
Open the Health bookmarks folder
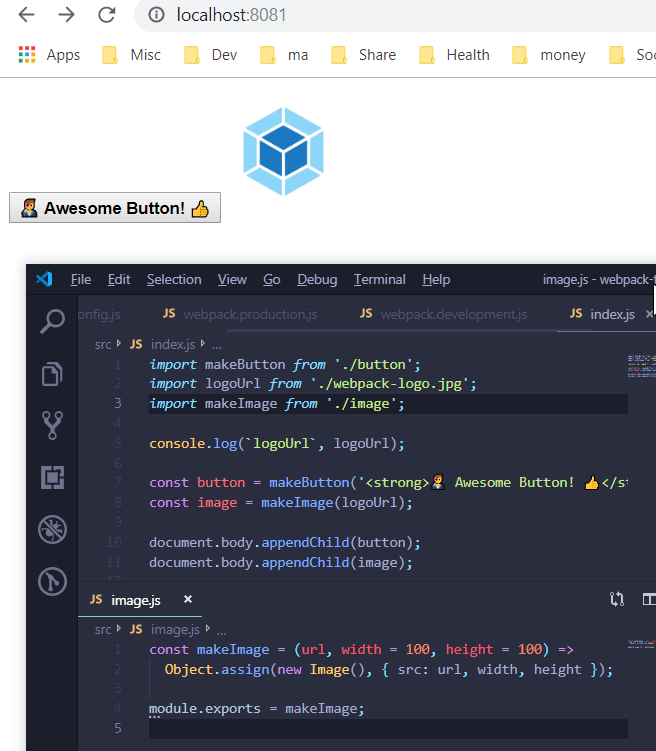(x=454, y=55)
